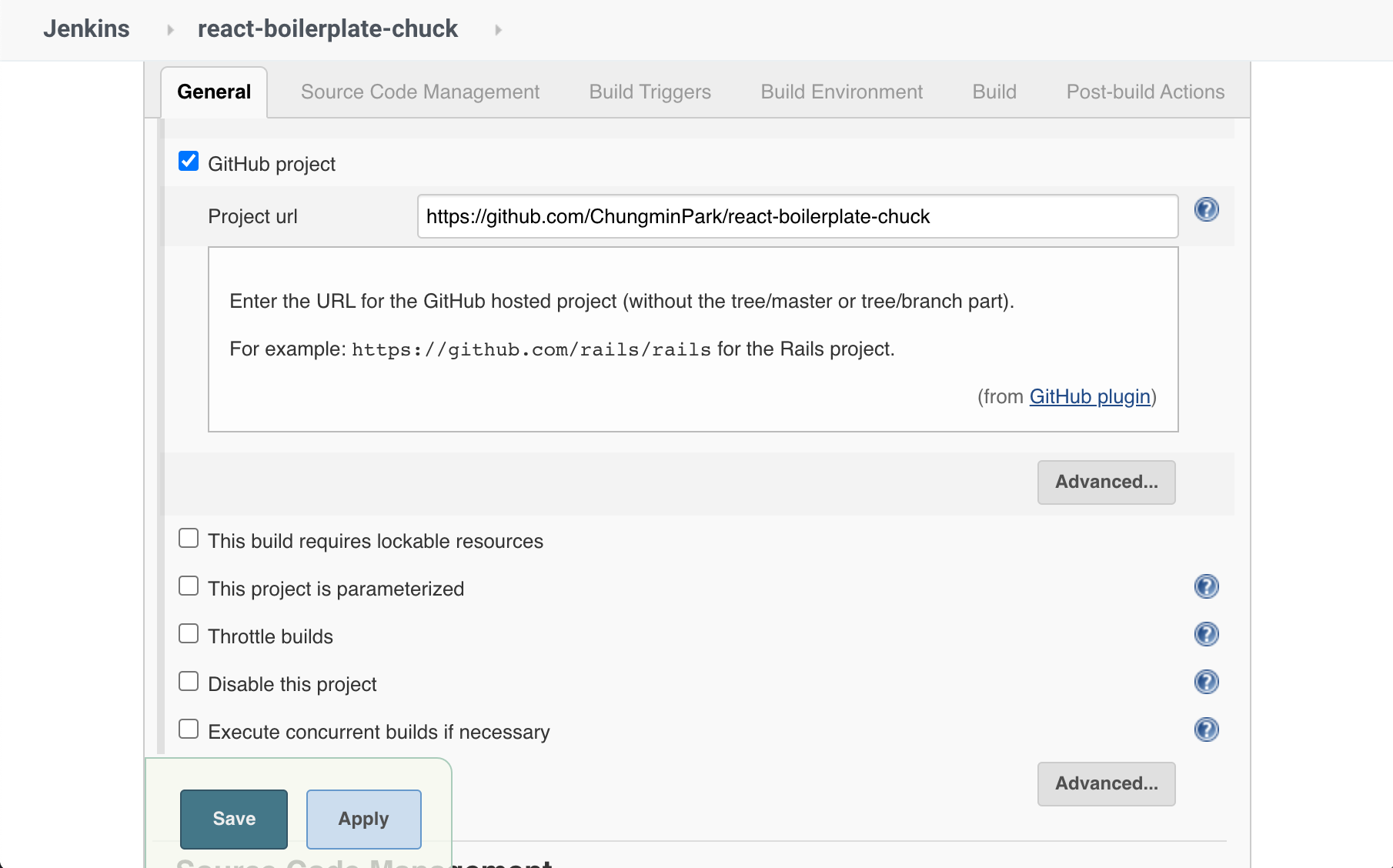Go to Jenkins home breadcrumb

point(86,28)
